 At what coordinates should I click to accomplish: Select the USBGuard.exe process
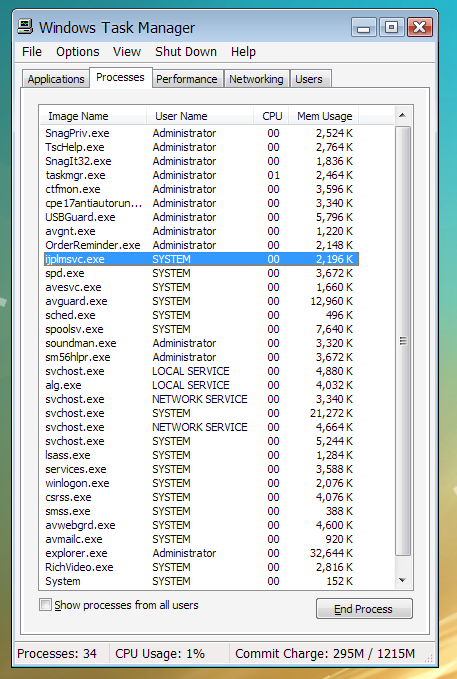(201, 217)
